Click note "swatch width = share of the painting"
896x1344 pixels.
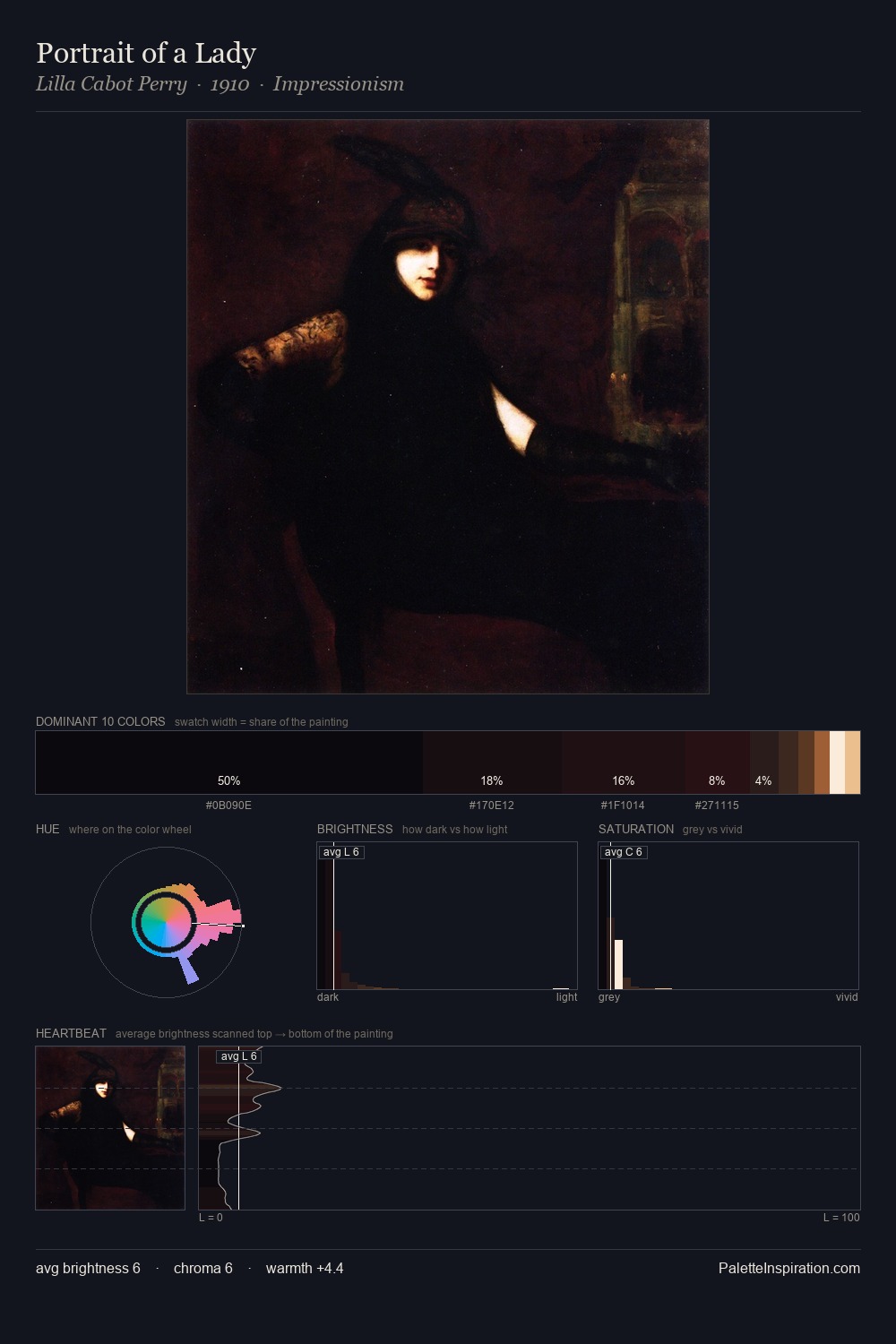(261, 722)
